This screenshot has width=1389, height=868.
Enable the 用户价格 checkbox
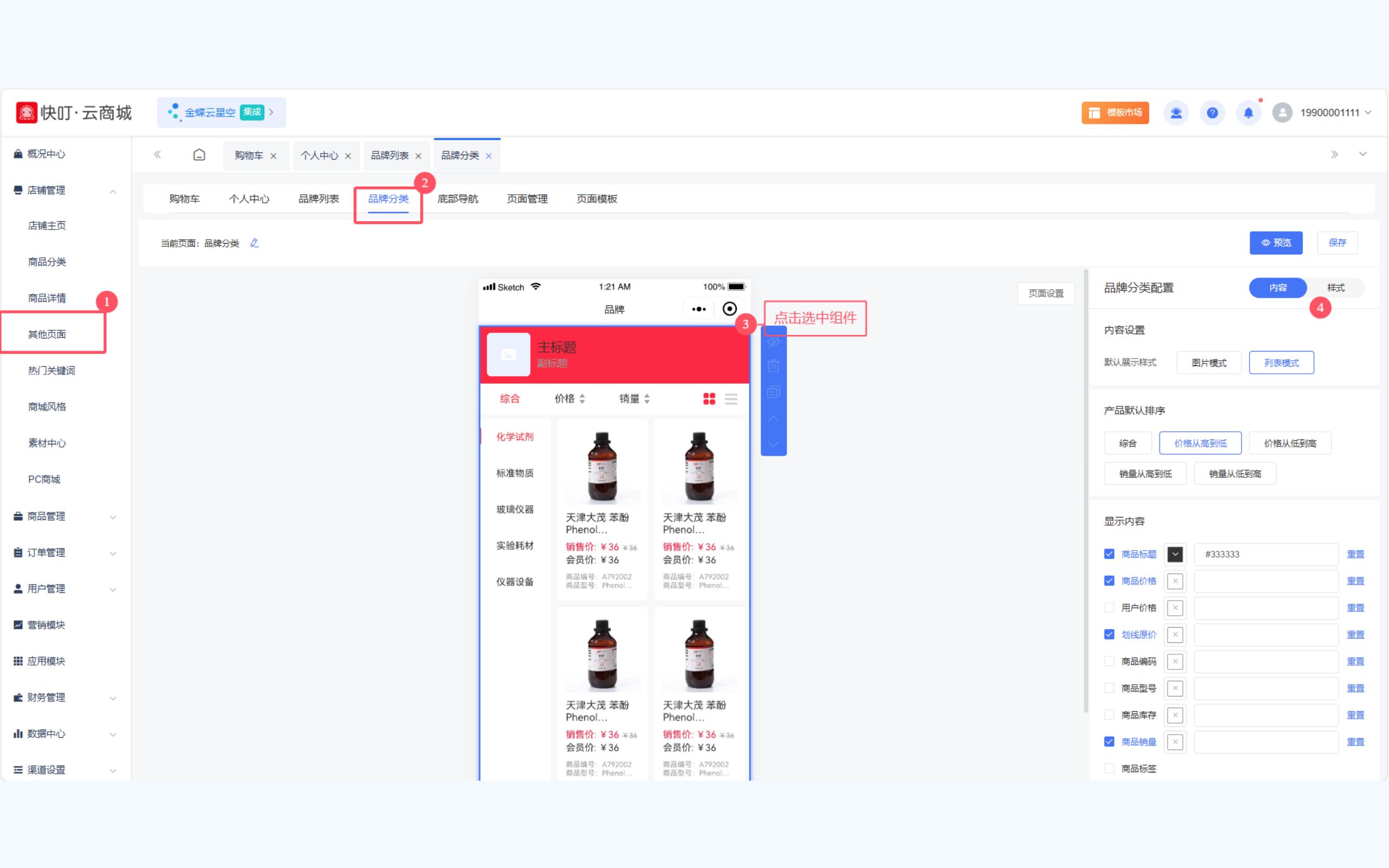click(x=1109, y=608)
